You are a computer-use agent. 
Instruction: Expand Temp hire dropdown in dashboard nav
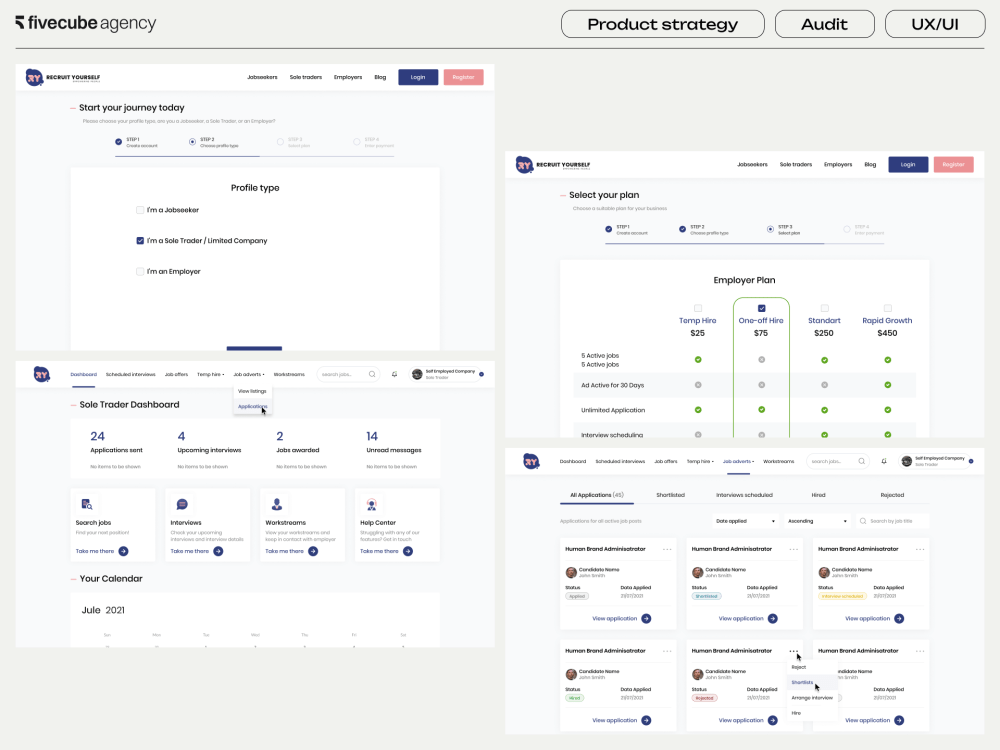coord(210,374)
